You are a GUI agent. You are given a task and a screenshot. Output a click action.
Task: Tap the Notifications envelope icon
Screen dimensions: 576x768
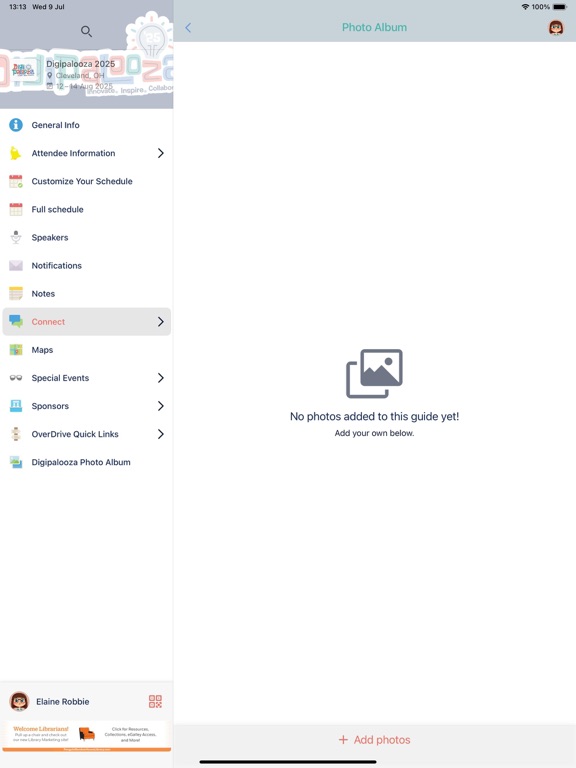pos(16,265)
